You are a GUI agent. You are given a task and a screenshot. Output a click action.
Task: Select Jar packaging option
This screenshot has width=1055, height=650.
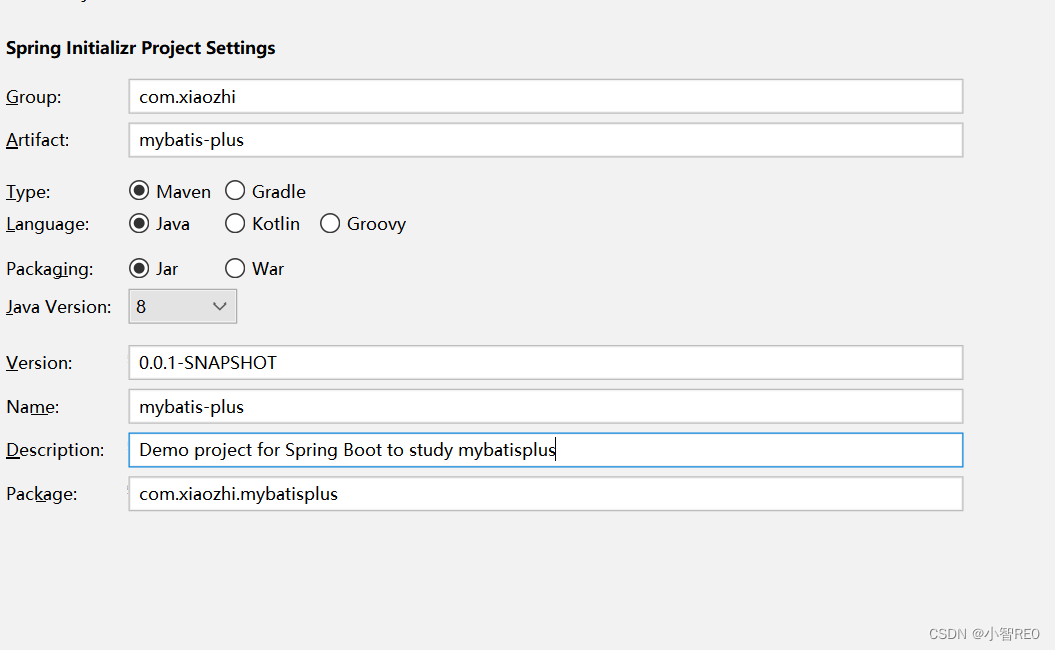(x=139, y=268)
